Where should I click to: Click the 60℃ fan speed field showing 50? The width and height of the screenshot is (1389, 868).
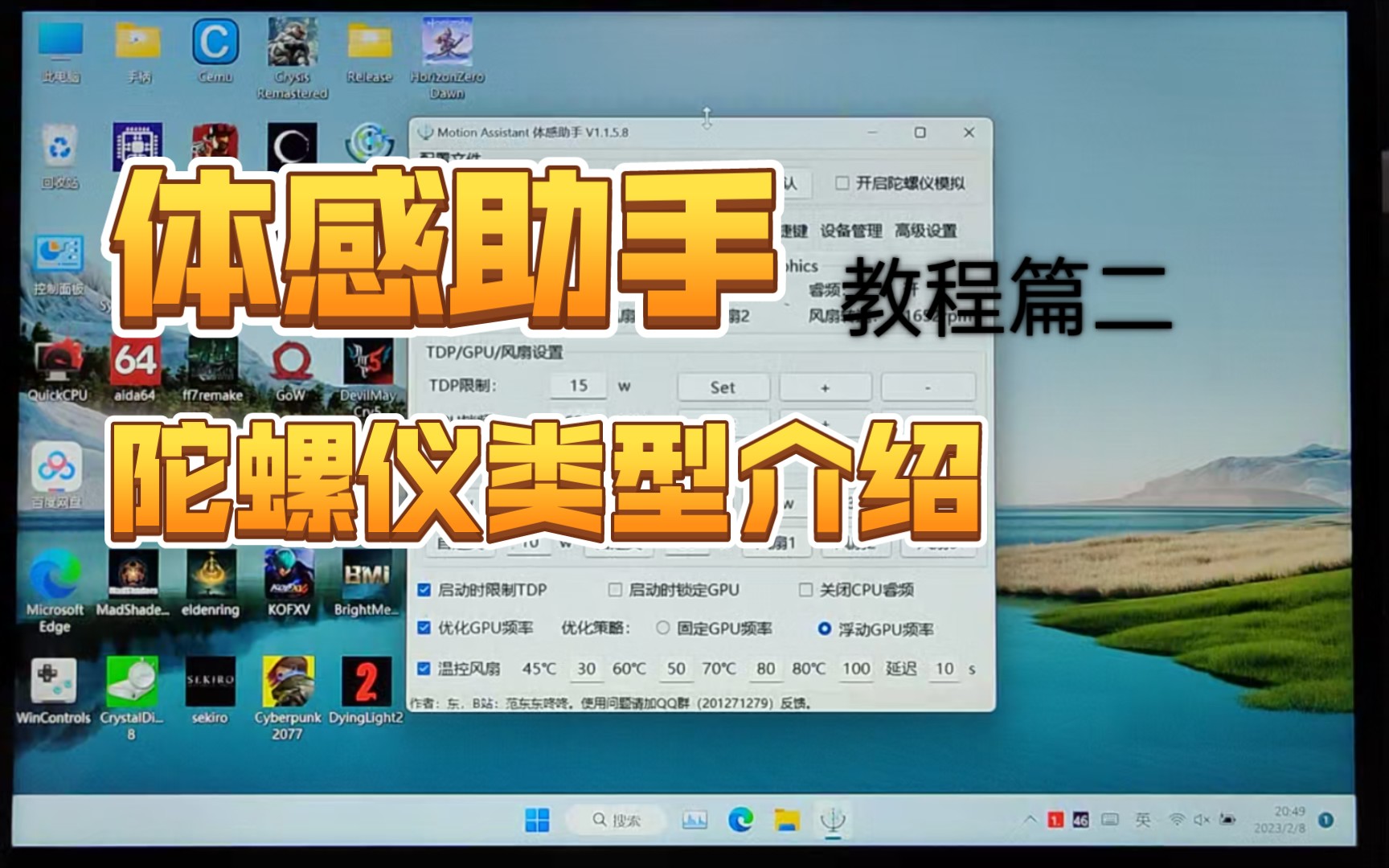(676, 669)
